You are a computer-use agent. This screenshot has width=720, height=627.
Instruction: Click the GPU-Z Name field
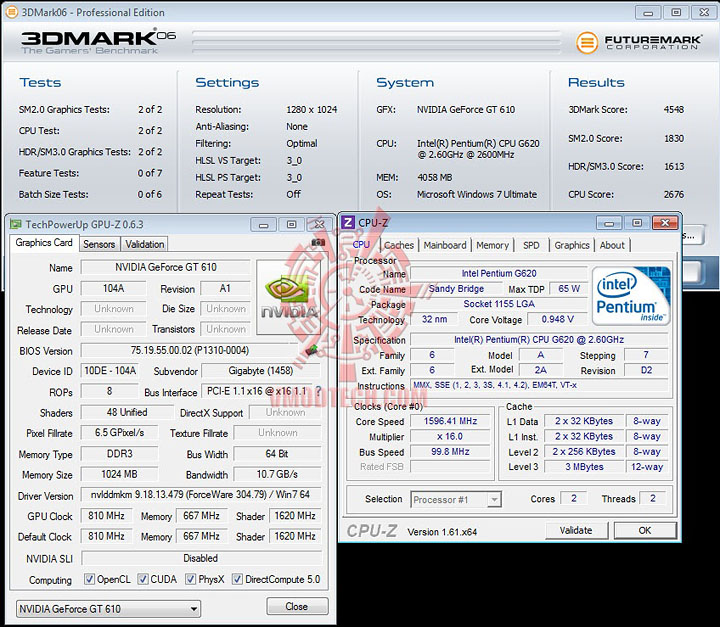166,267
